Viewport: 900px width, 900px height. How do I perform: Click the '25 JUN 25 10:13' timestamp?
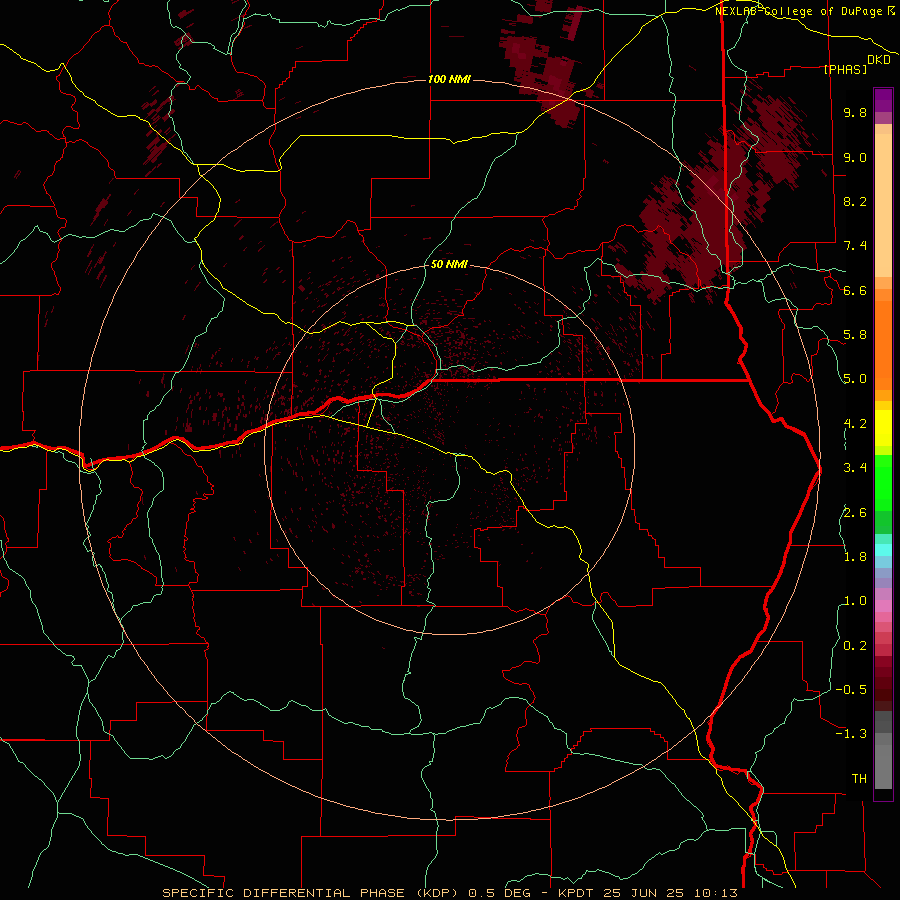670,893
